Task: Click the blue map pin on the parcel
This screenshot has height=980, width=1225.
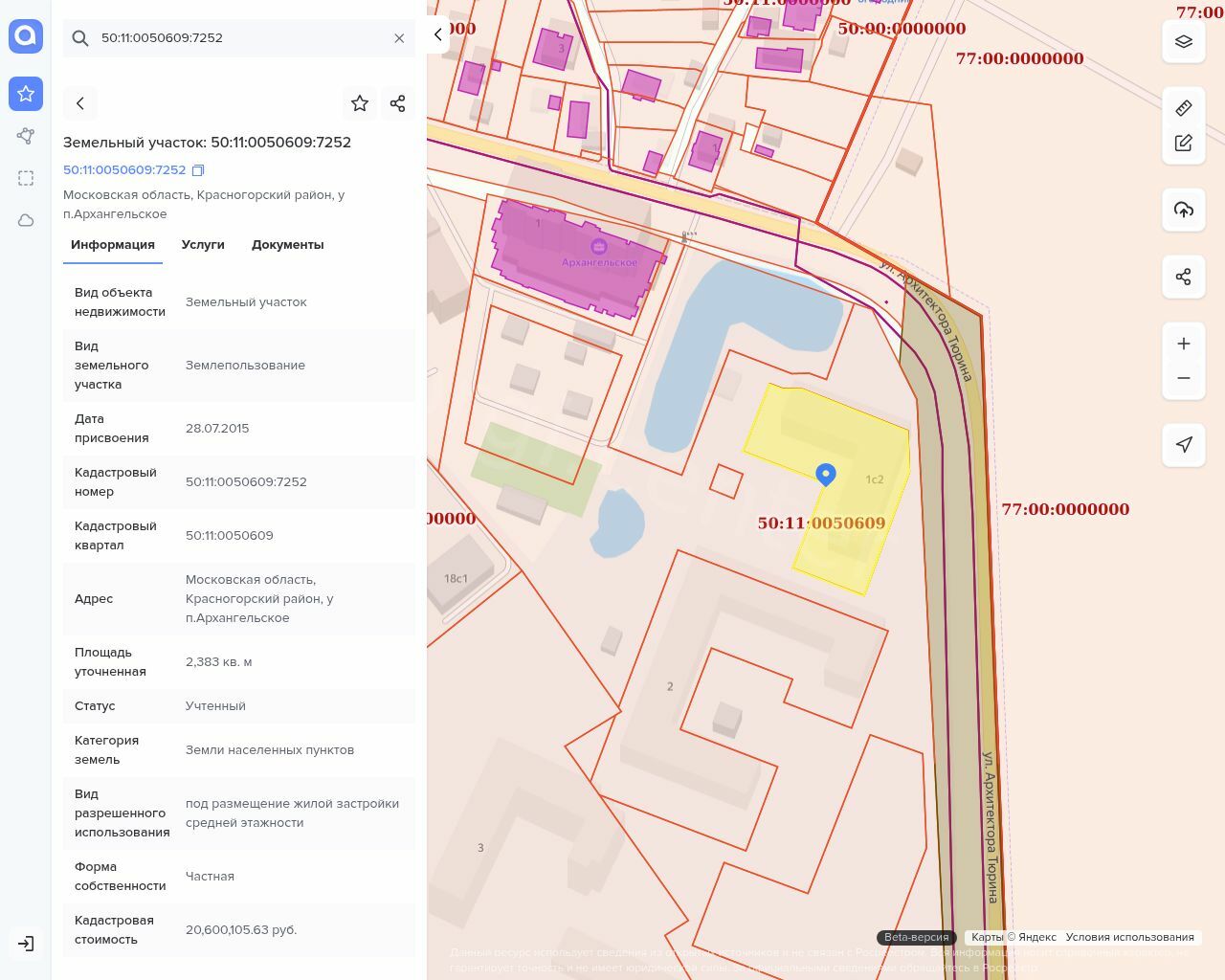Action: [826, 475]
